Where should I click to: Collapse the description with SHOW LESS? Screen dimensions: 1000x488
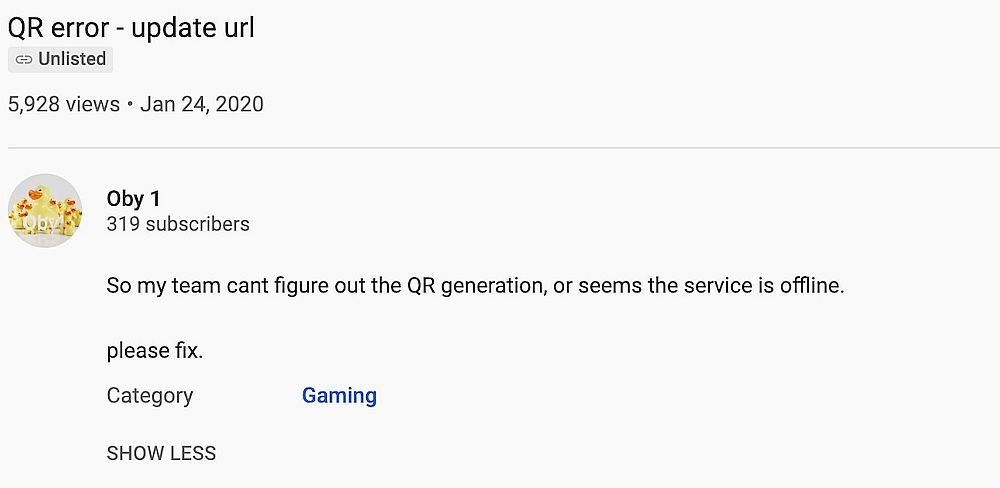[x=161, y=453]
